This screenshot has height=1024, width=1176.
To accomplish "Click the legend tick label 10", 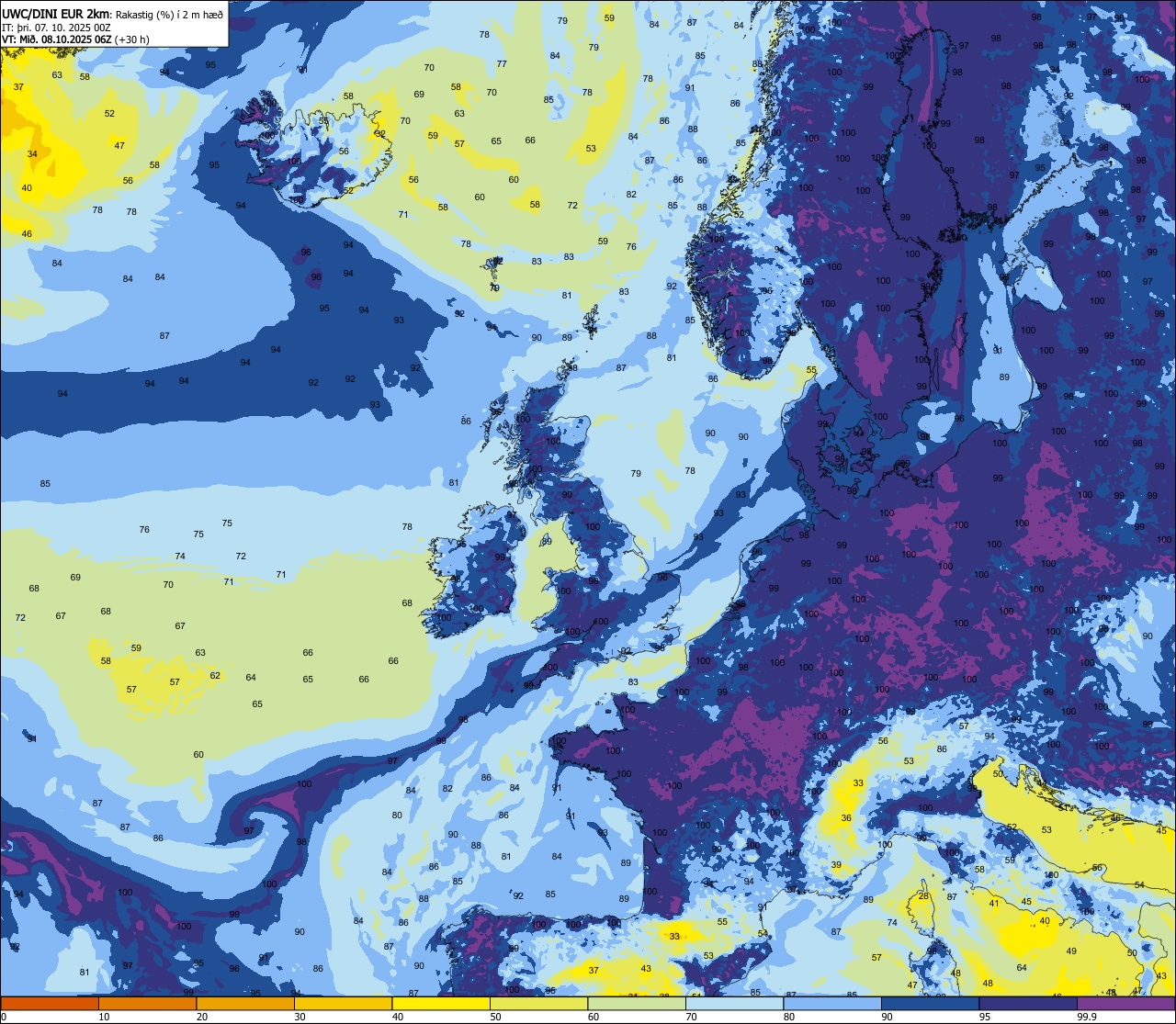I will click(104, 1017).
